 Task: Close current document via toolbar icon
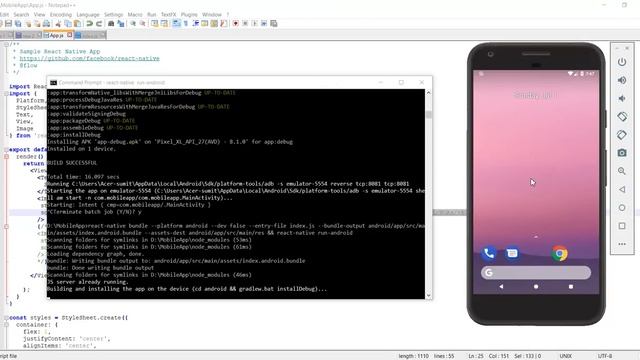click(x=28, y=24)
